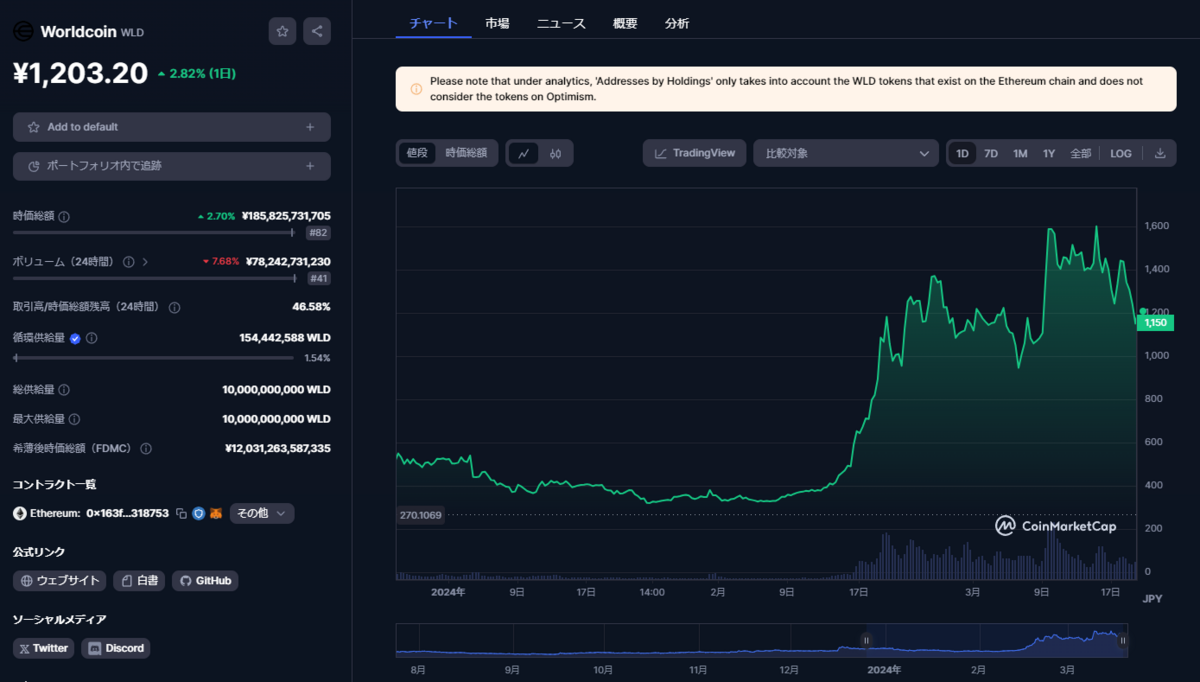Click the 154,442,588 WLD supply value

[x=285, y=338]
